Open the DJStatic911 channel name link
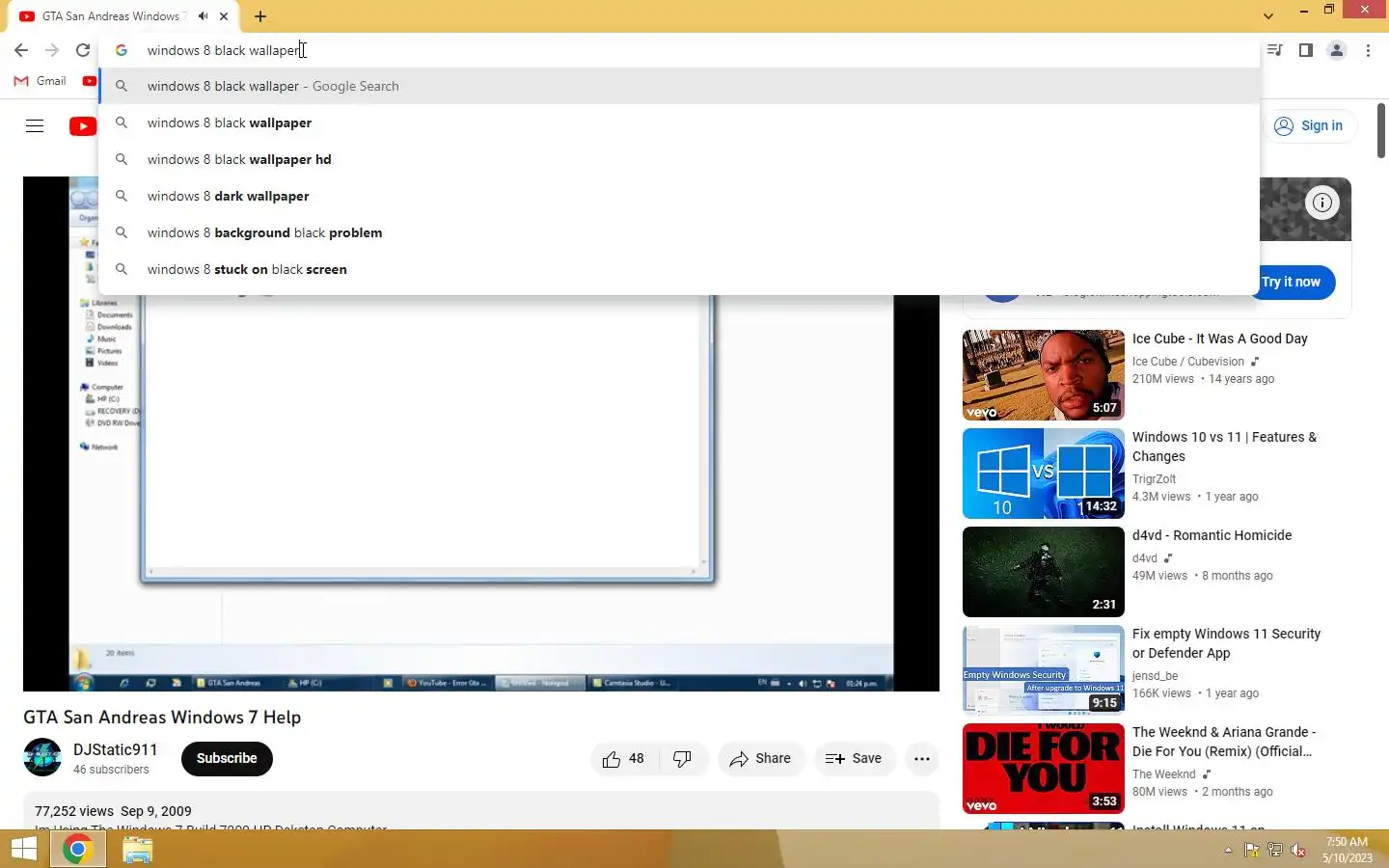Viewport: 1389px width, 868px height. point(115,749)
